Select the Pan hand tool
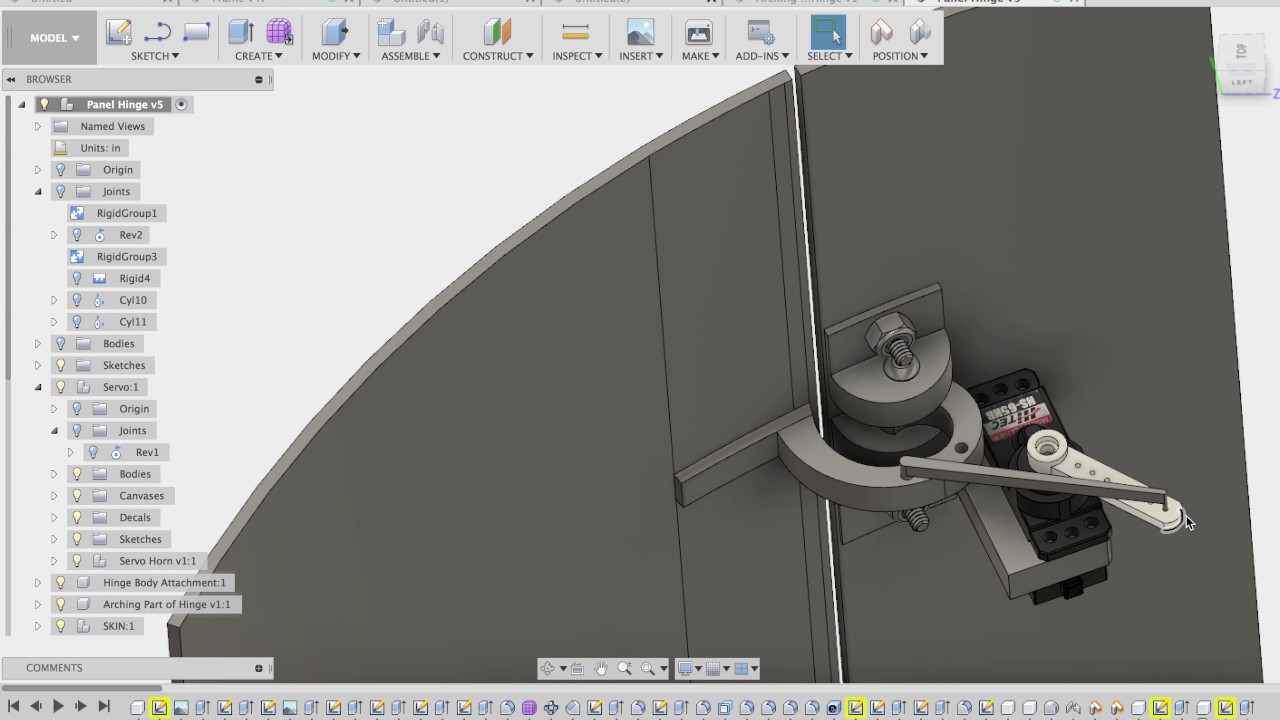The height and width of the screenshot is (720, 1280). tap(601, 668)
